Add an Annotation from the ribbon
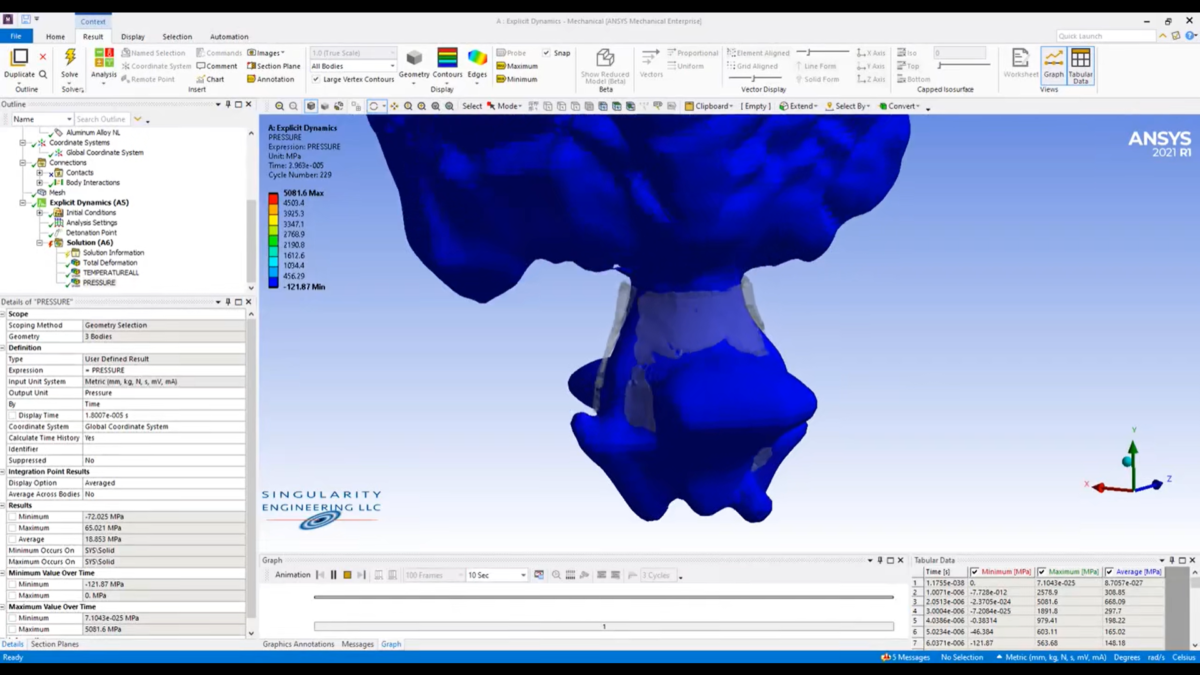Image resolution: width=1200 pixels, height=675 pixels. 271,79
